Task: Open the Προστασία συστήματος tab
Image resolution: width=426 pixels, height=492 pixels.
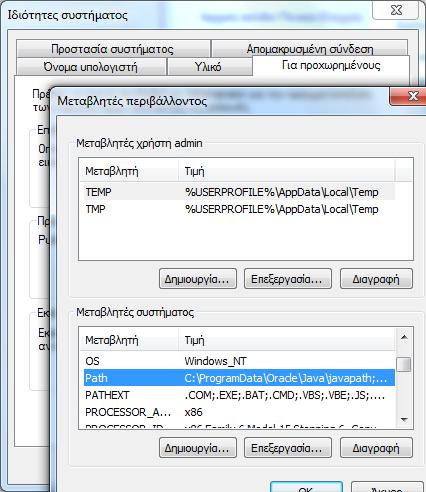Action: click(113, 49)
